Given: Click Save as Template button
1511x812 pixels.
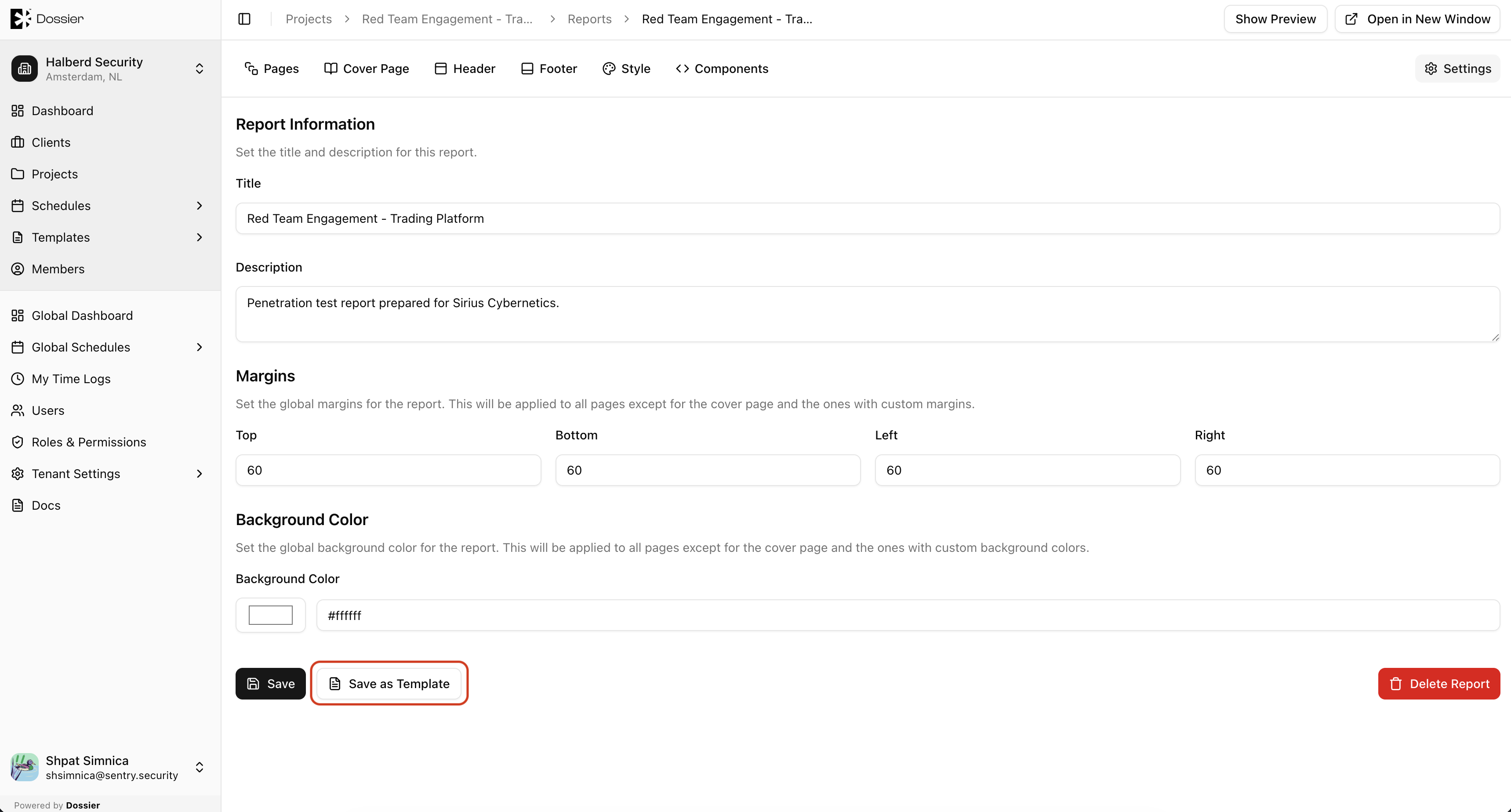Looking at the screenshot, I should [x=389, y=684].
